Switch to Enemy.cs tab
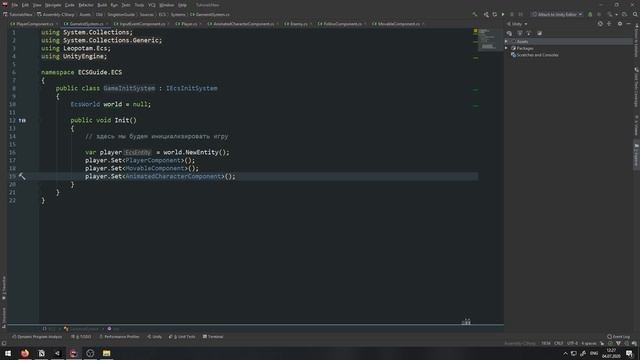 298,24
